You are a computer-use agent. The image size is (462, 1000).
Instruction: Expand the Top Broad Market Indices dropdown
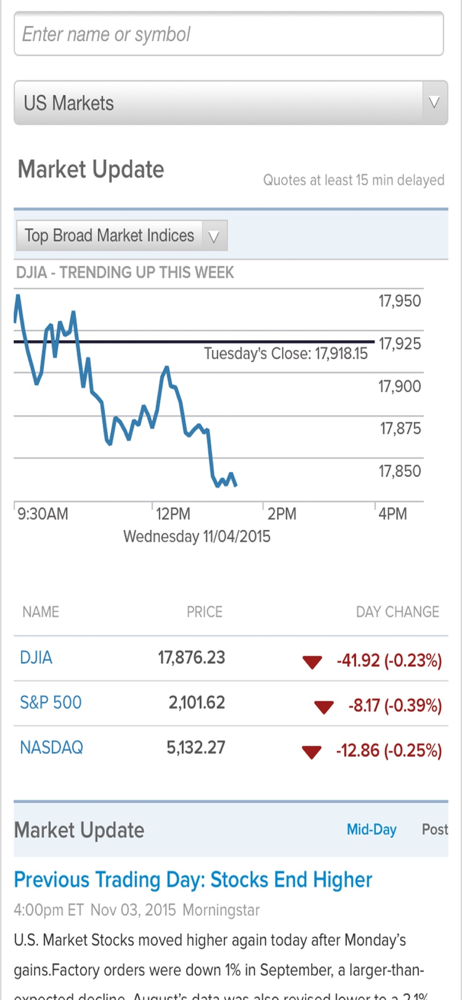coord(121,236)
